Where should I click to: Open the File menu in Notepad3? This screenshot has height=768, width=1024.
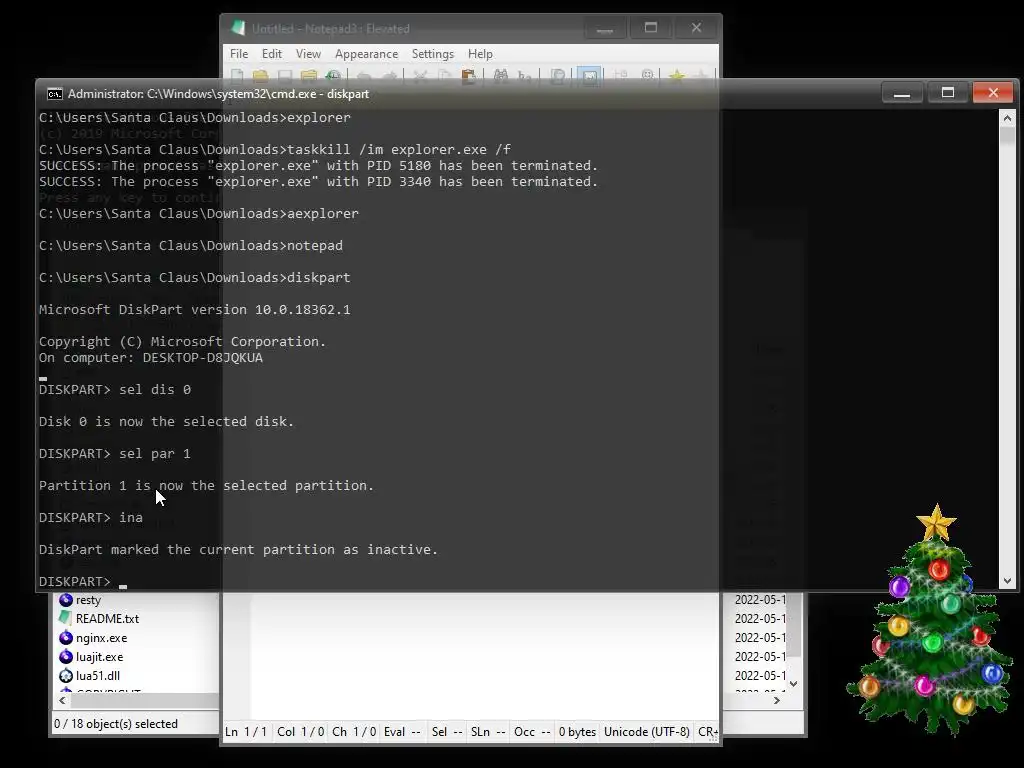point(239,54)
